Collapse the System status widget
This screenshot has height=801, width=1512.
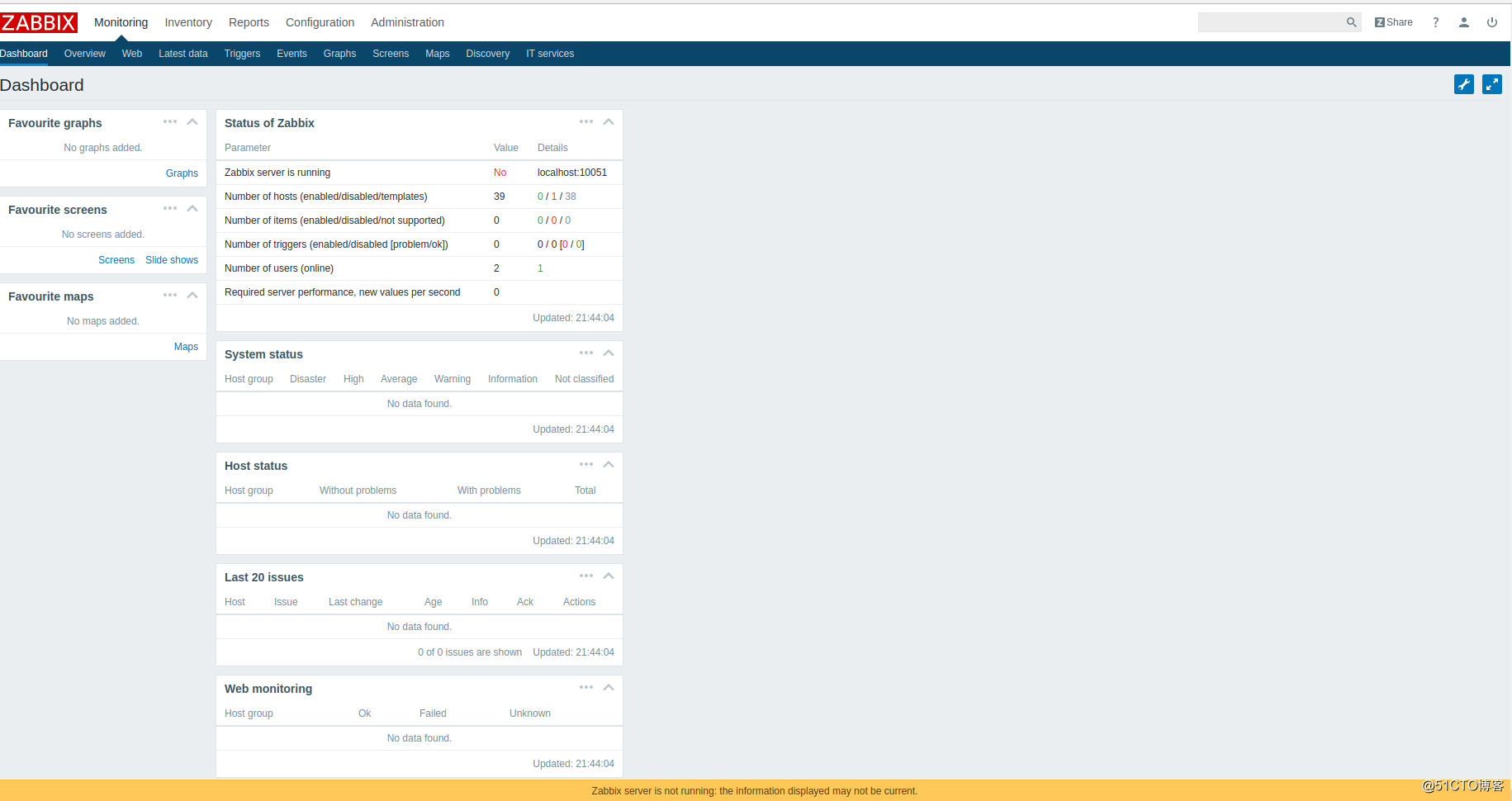tap(609, 353)
